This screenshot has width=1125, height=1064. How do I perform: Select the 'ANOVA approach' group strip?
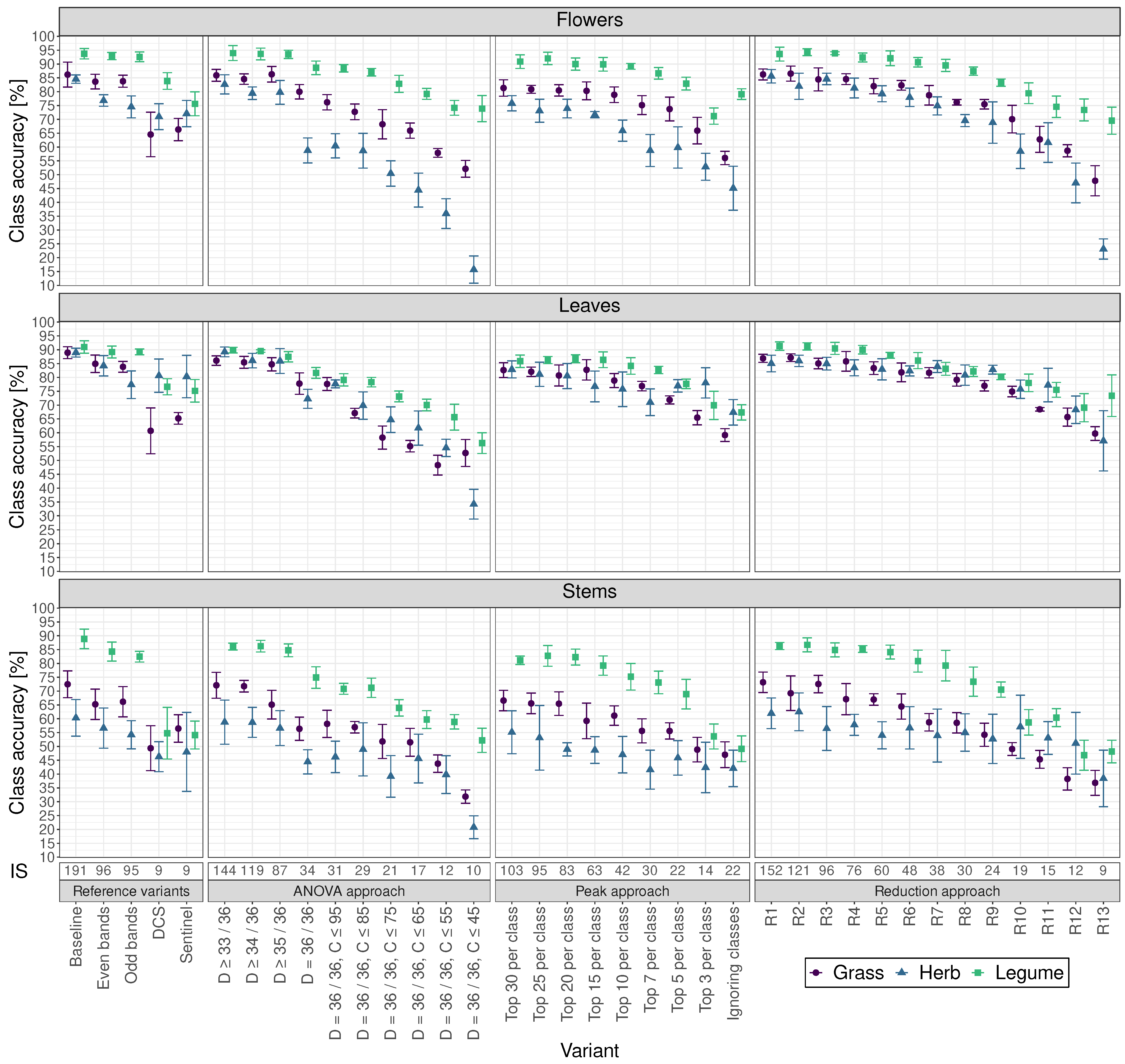coord(349,891)
